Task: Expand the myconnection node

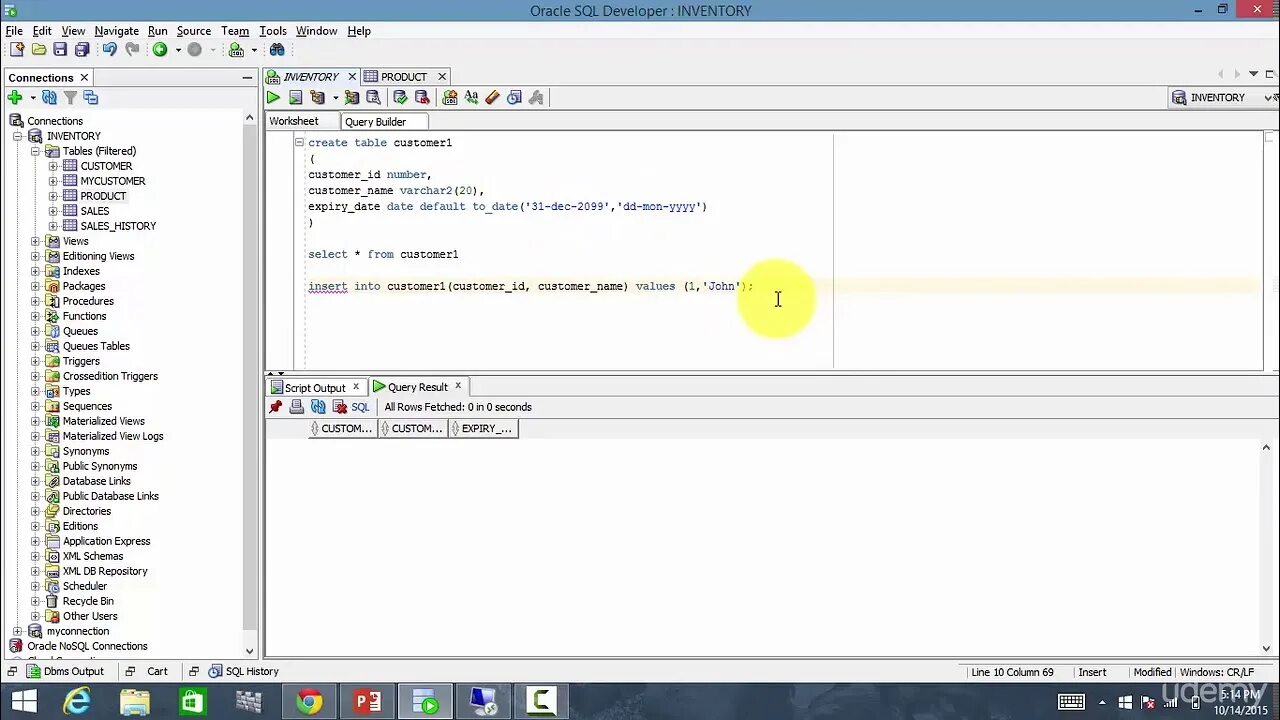Action: (18, 631)
